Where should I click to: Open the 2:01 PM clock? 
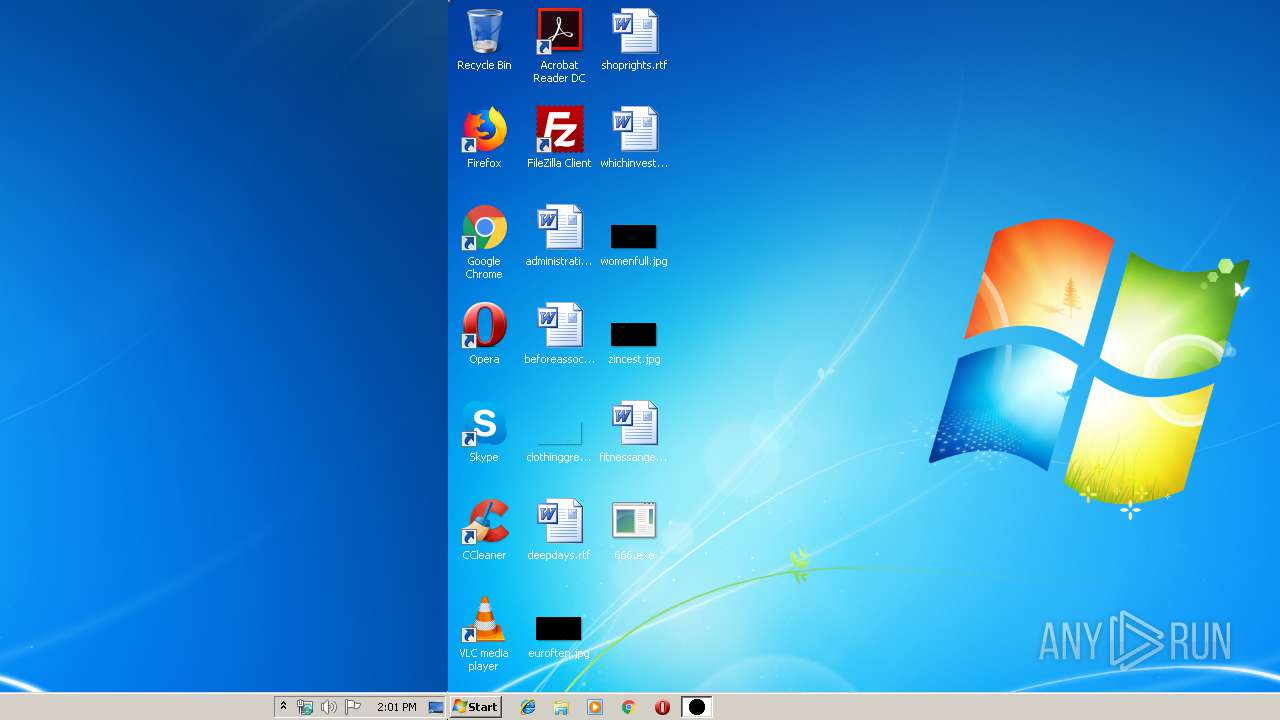[x=397, y=707]
